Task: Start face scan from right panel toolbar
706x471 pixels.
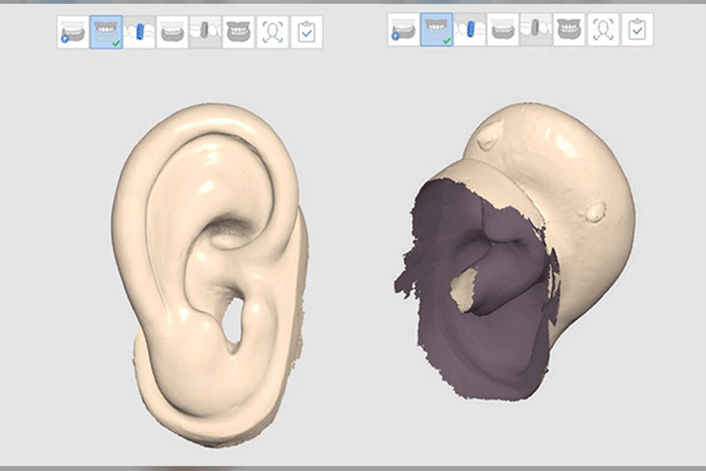Action: click(x=603, y=31)
